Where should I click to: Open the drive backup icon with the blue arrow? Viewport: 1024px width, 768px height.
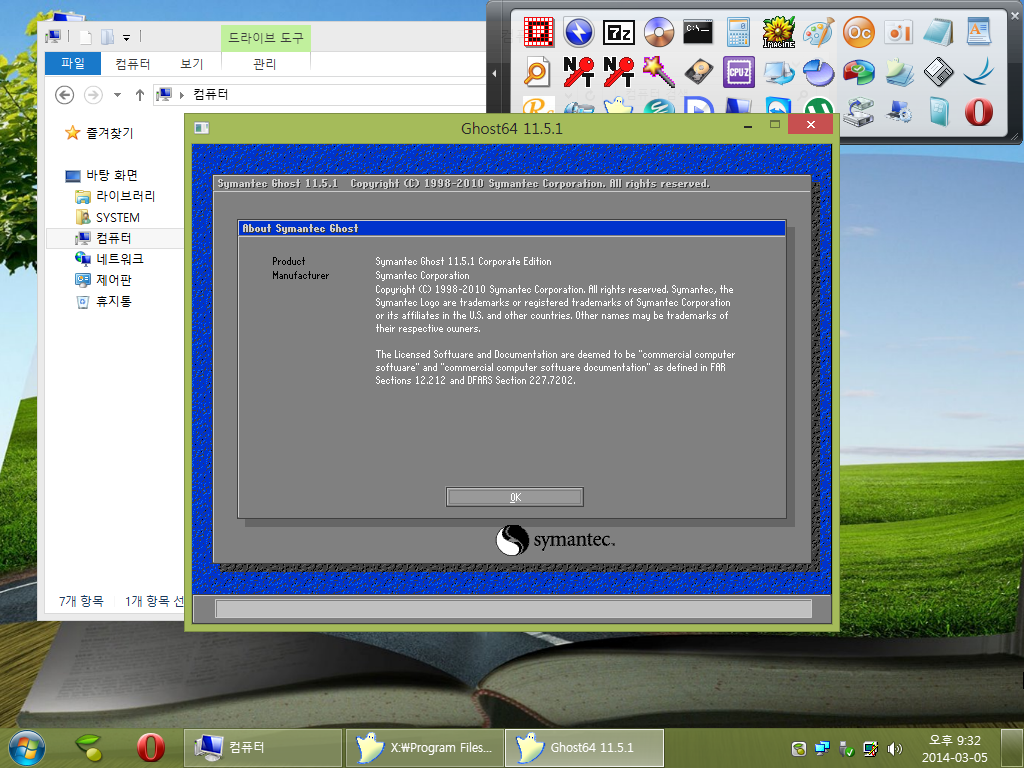point(858,112)
